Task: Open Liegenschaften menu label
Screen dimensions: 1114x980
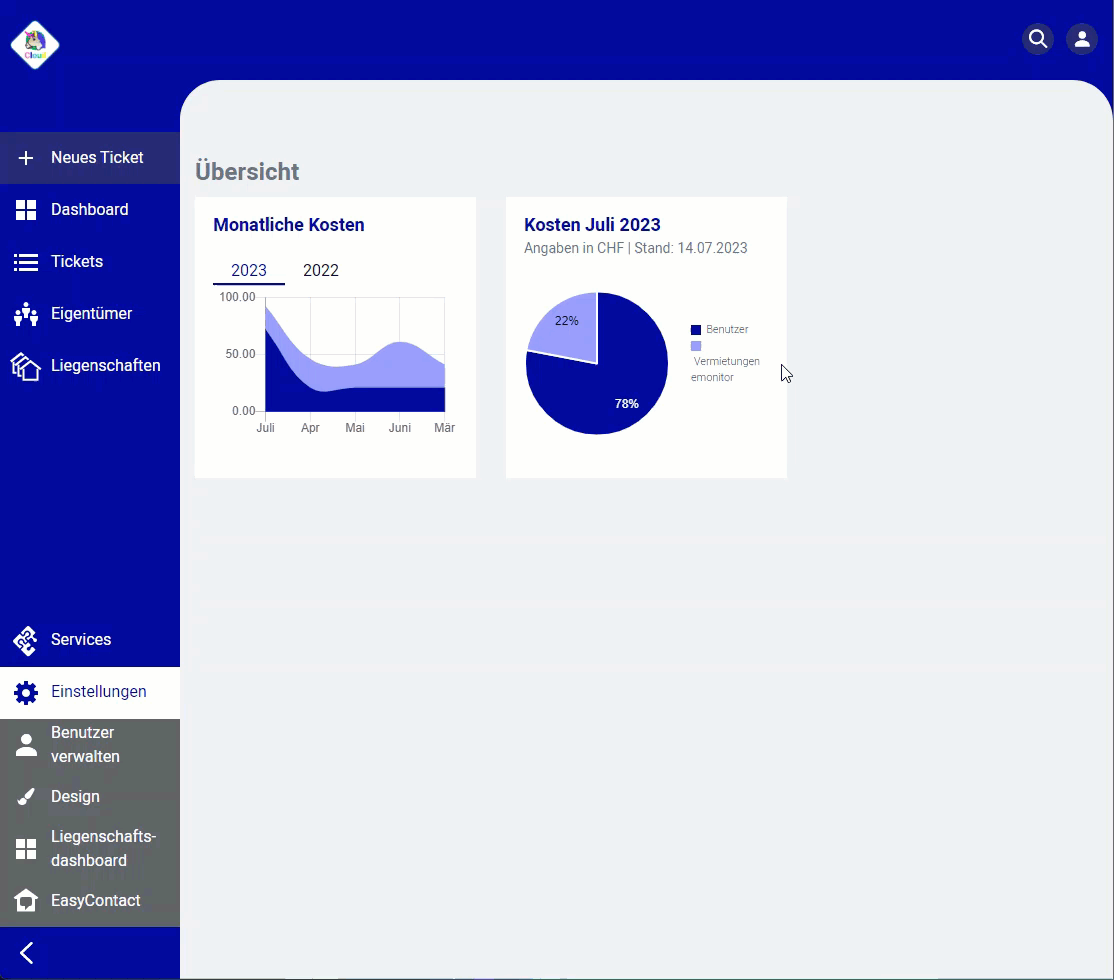Action: pyautogui.click(x=106, y=365)
